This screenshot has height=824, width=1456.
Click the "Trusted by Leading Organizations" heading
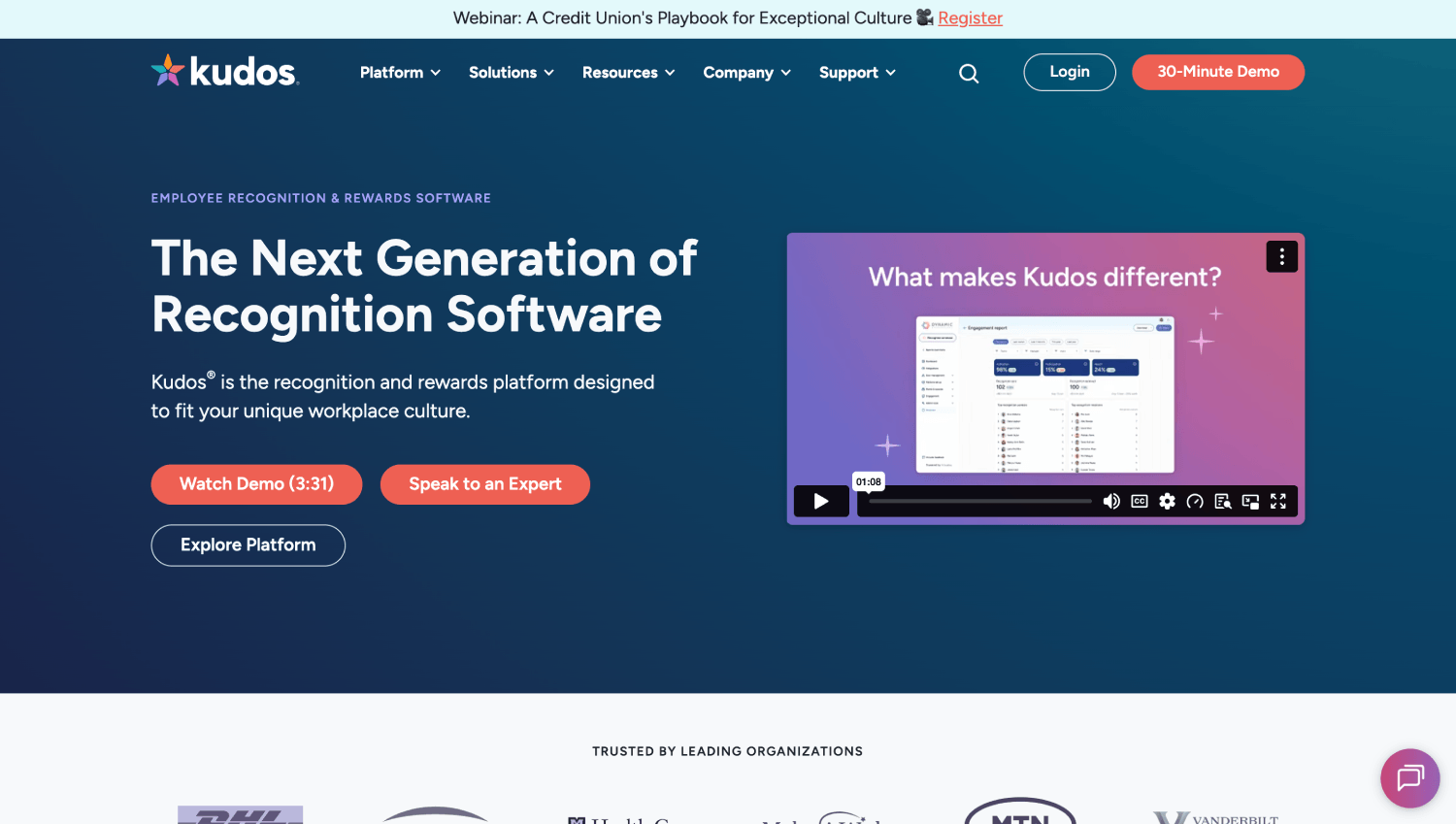pyautogui.click(x=728, y=751)
